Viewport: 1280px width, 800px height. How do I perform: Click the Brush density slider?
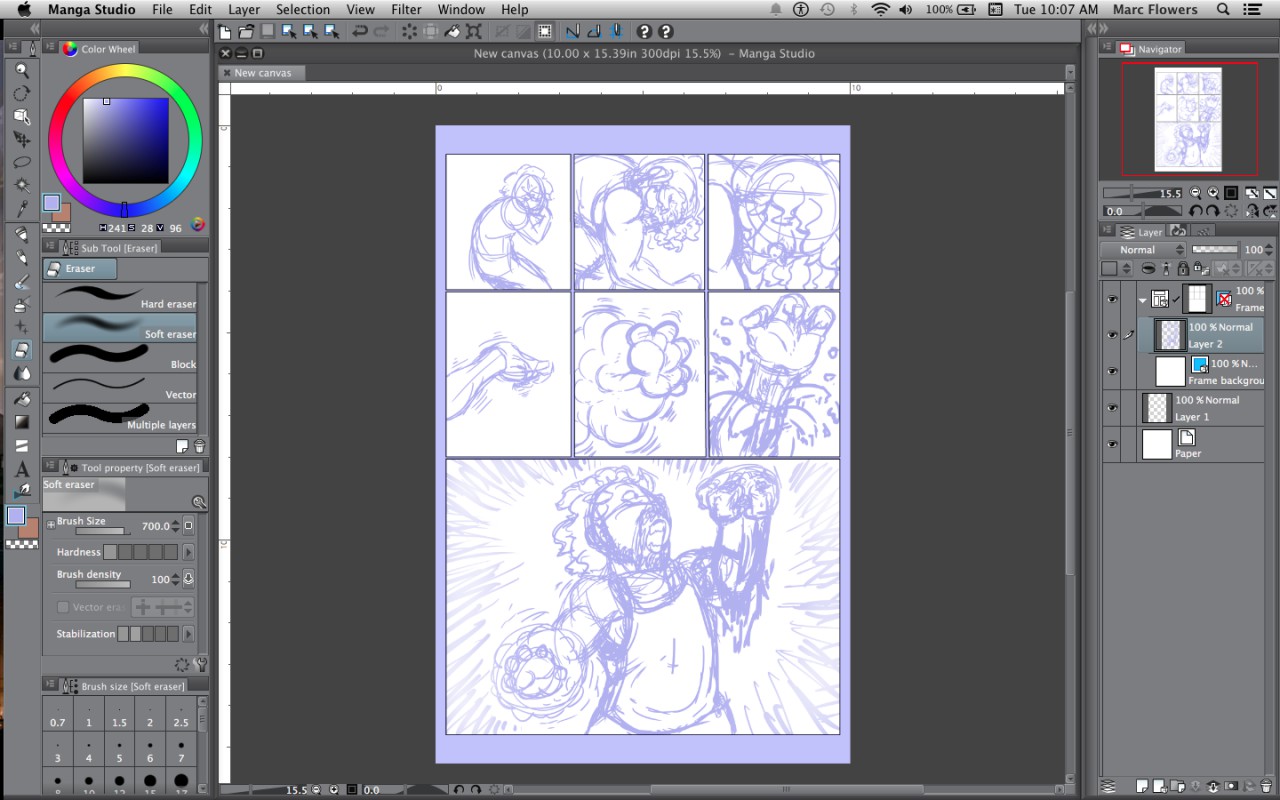coord(101,584)
